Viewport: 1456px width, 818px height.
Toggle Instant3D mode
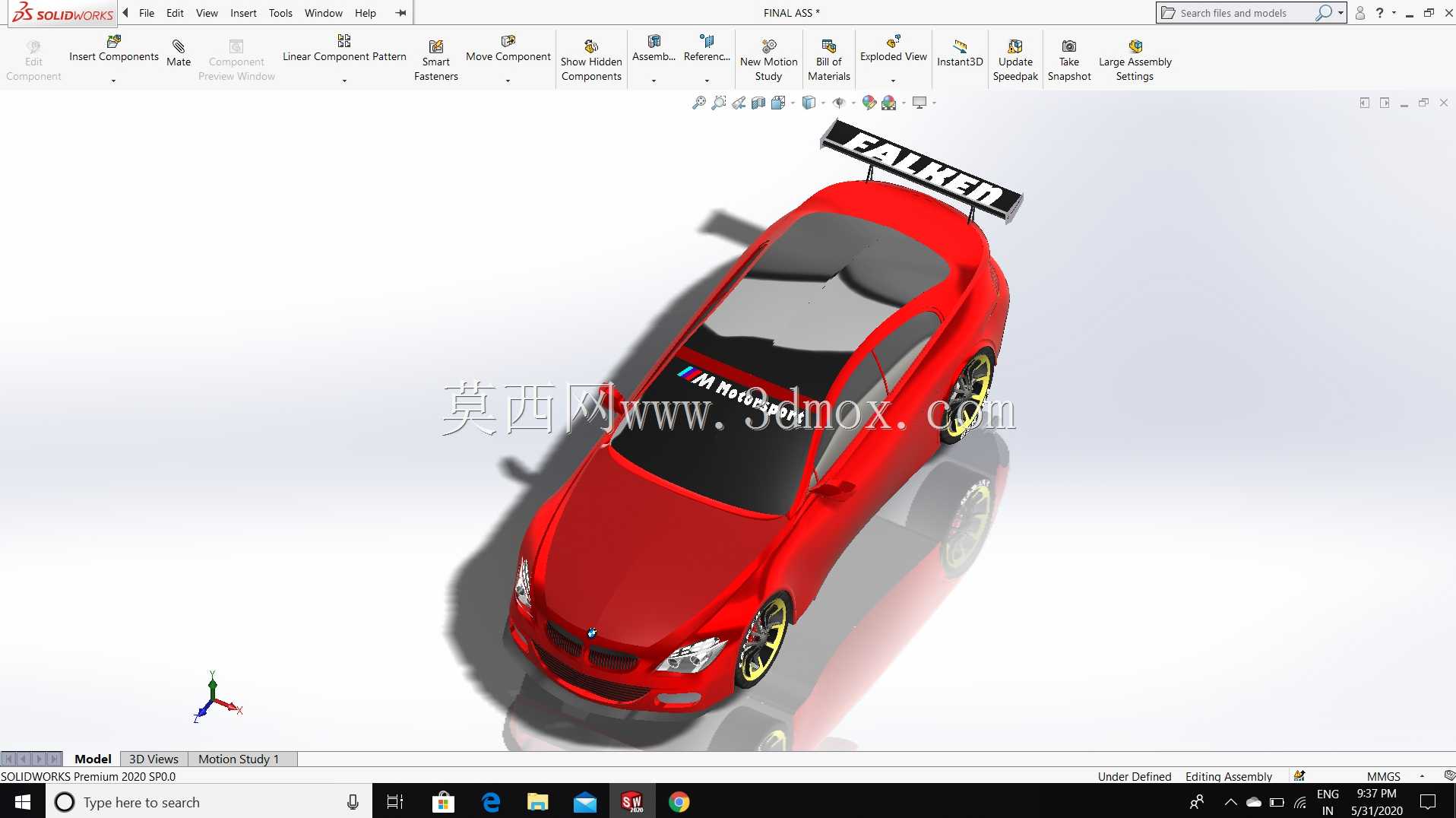[960, 53]
